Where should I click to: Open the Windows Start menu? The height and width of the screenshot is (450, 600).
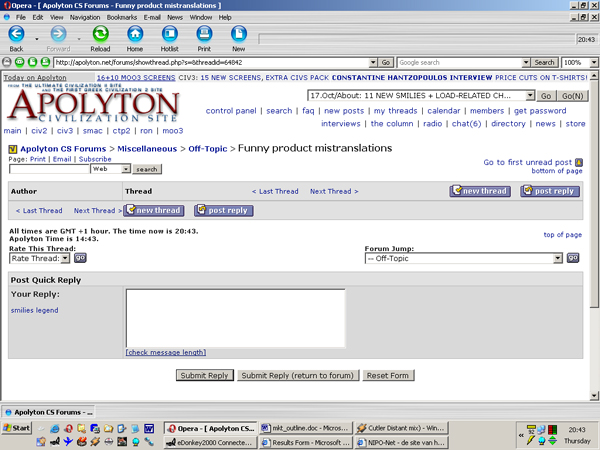17,427
